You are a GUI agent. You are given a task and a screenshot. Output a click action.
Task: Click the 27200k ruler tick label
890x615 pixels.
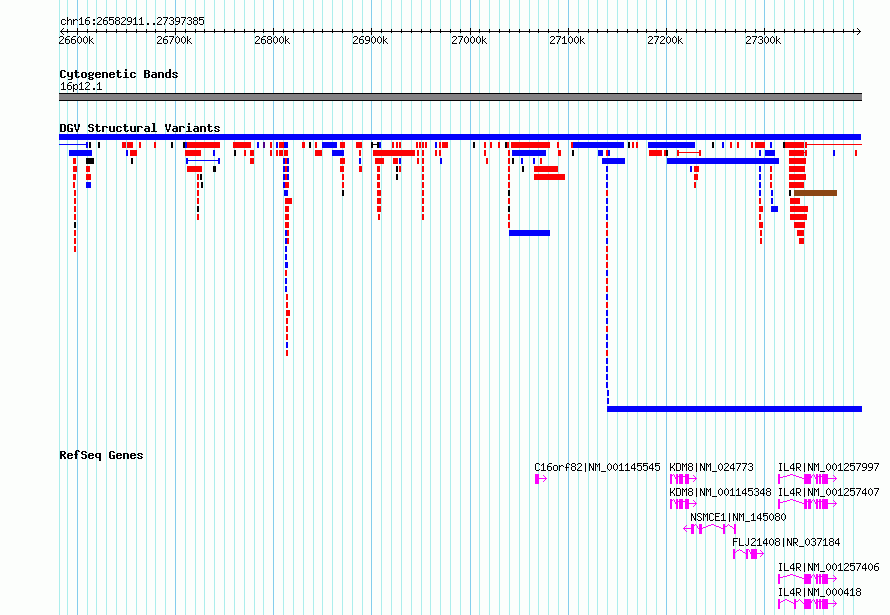tap(665, 40)
